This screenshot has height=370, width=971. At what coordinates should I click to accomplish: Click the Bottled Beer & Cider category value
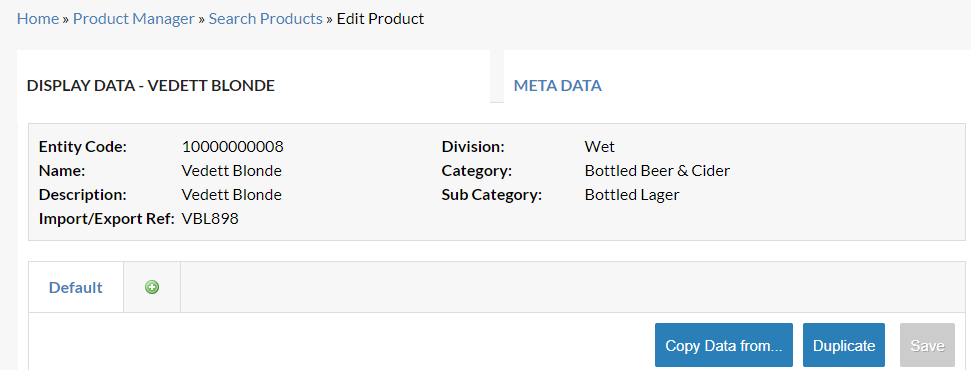657,170
